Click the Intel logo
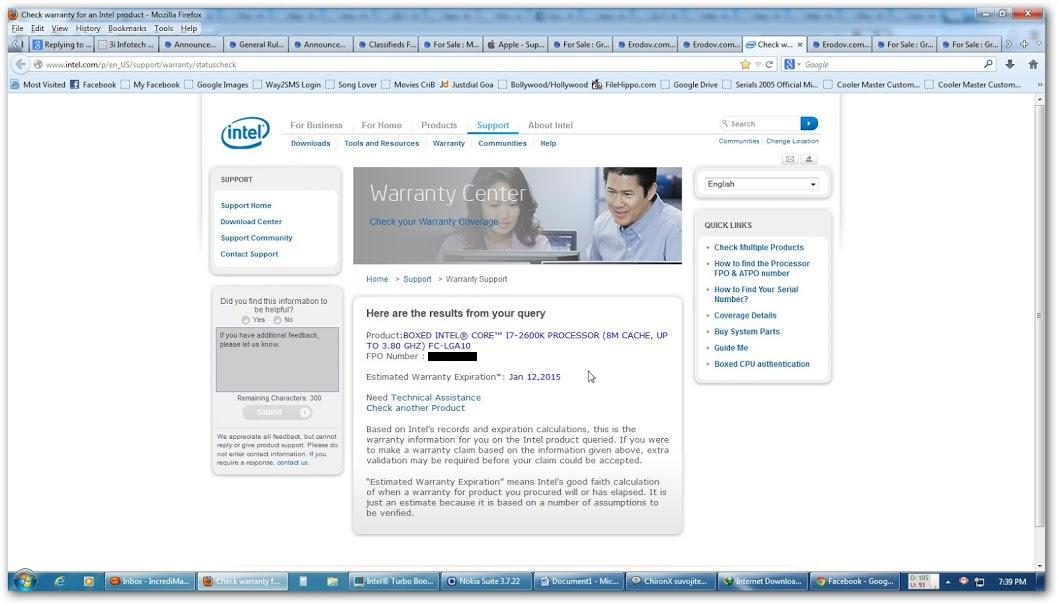This screenshot has height=604, width=1058. pos(245,133)
